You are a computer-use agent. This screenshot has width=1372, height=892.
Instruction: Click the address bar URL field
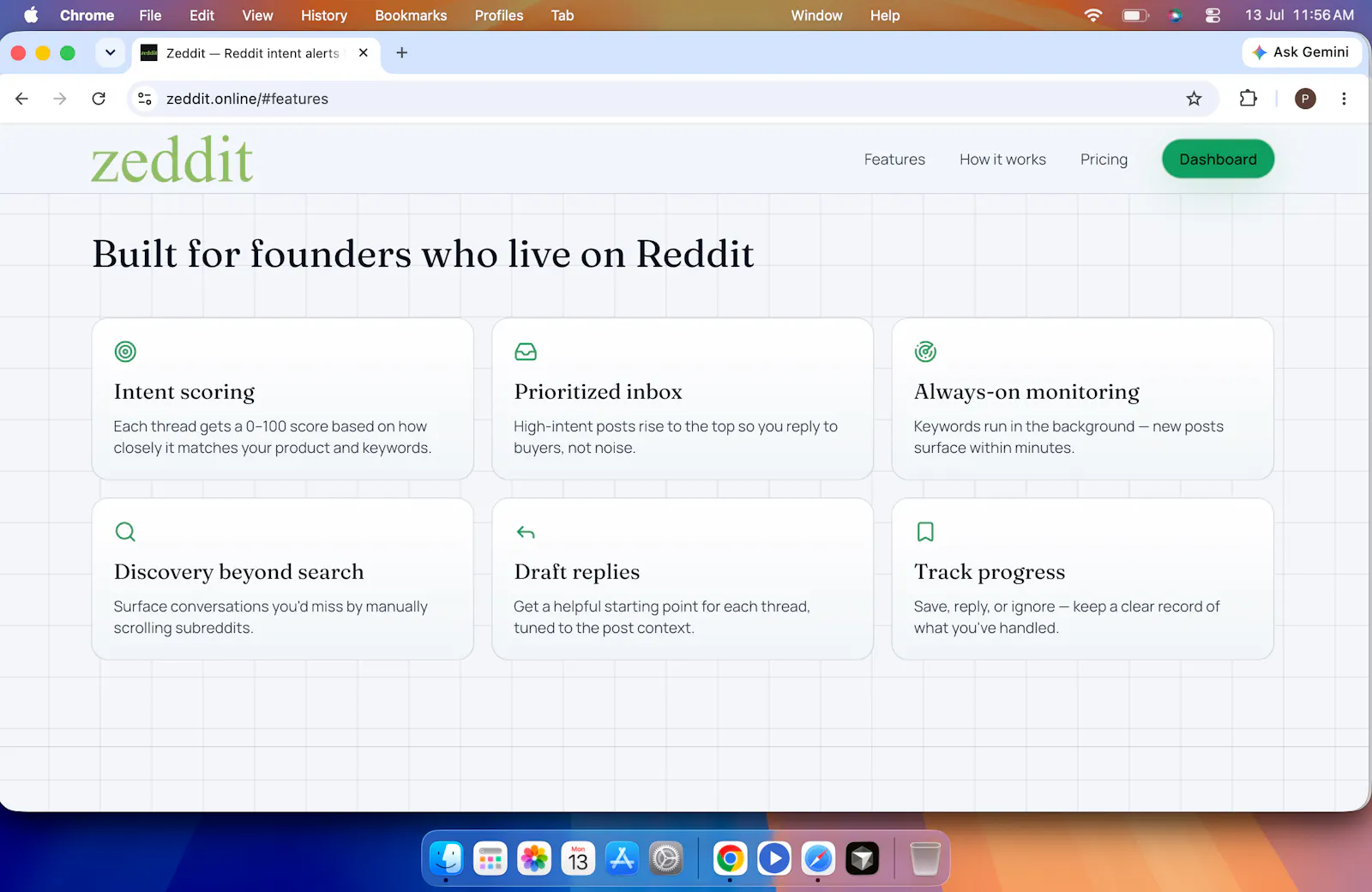coord(671,99)
